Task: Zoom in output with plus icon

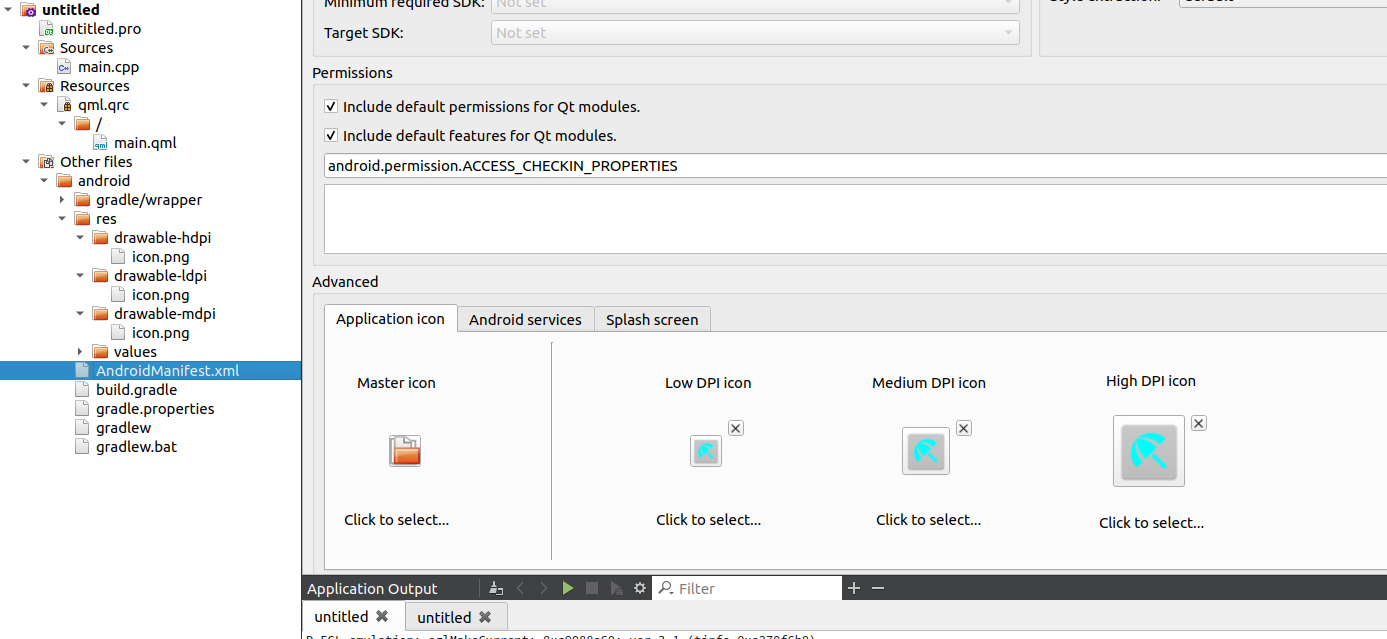Action: (854, 588)
